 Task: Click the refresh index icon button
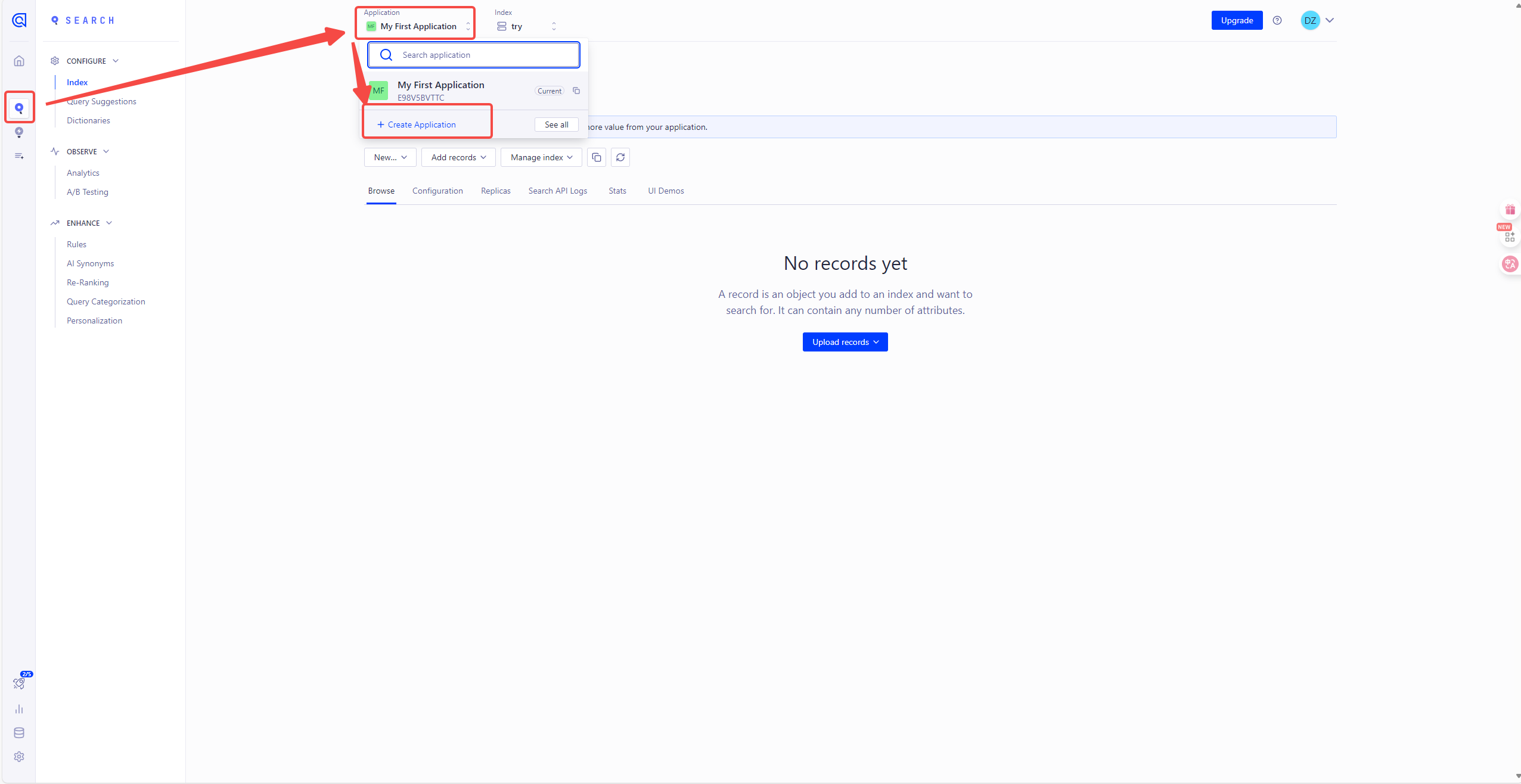(x=620, y=157)
